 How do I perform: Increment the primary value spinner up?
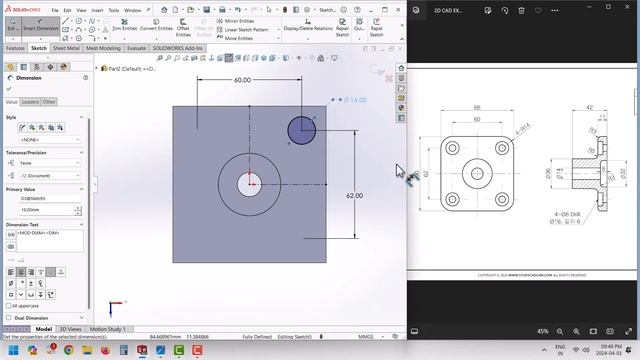tap(78, 208)
